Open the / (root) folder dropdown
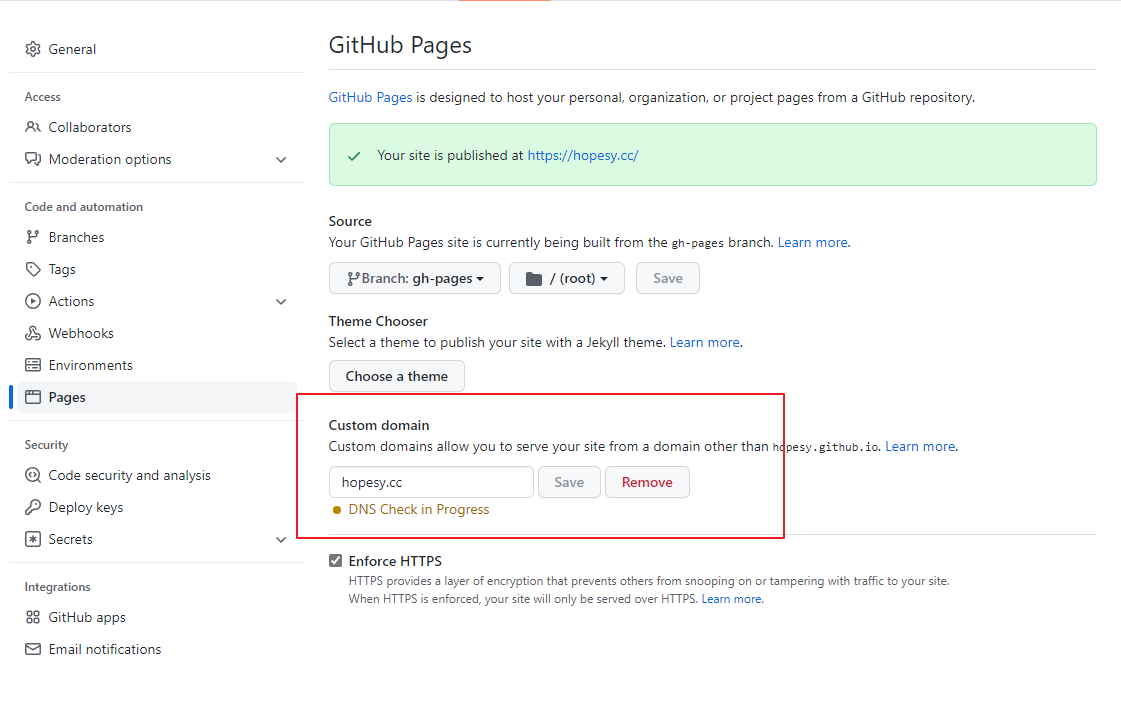Screen dimensions: 1121x701 566,278
